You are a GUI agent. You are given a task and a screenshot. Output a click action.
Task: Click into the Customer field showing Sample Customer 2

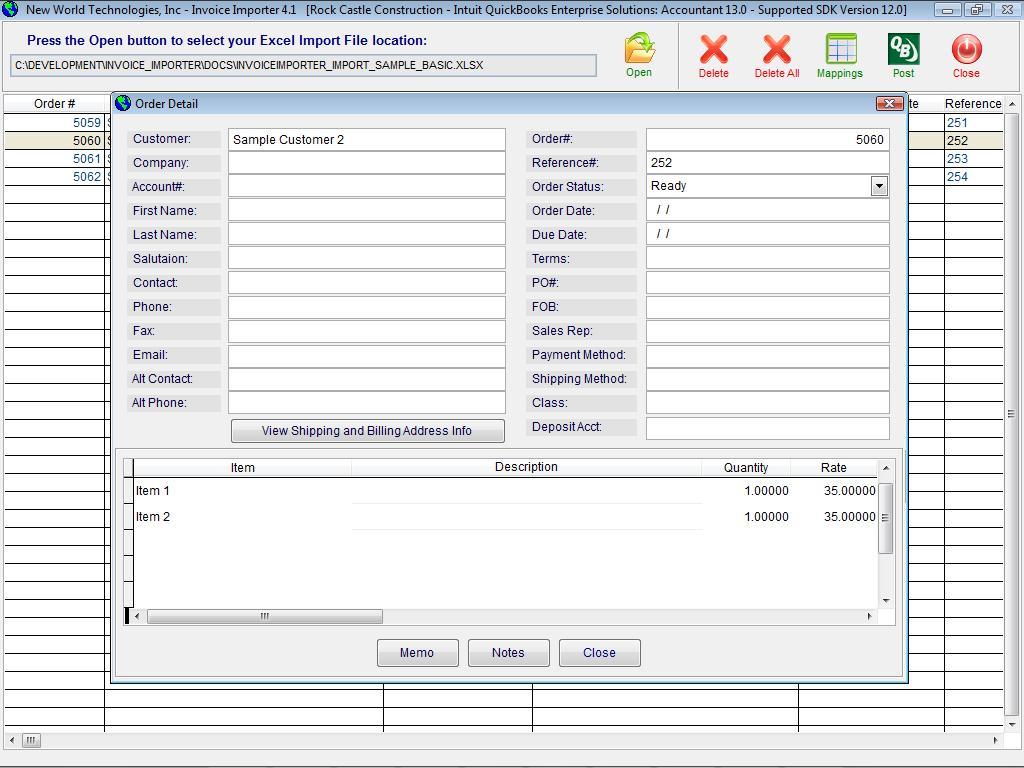click(366, 140)
